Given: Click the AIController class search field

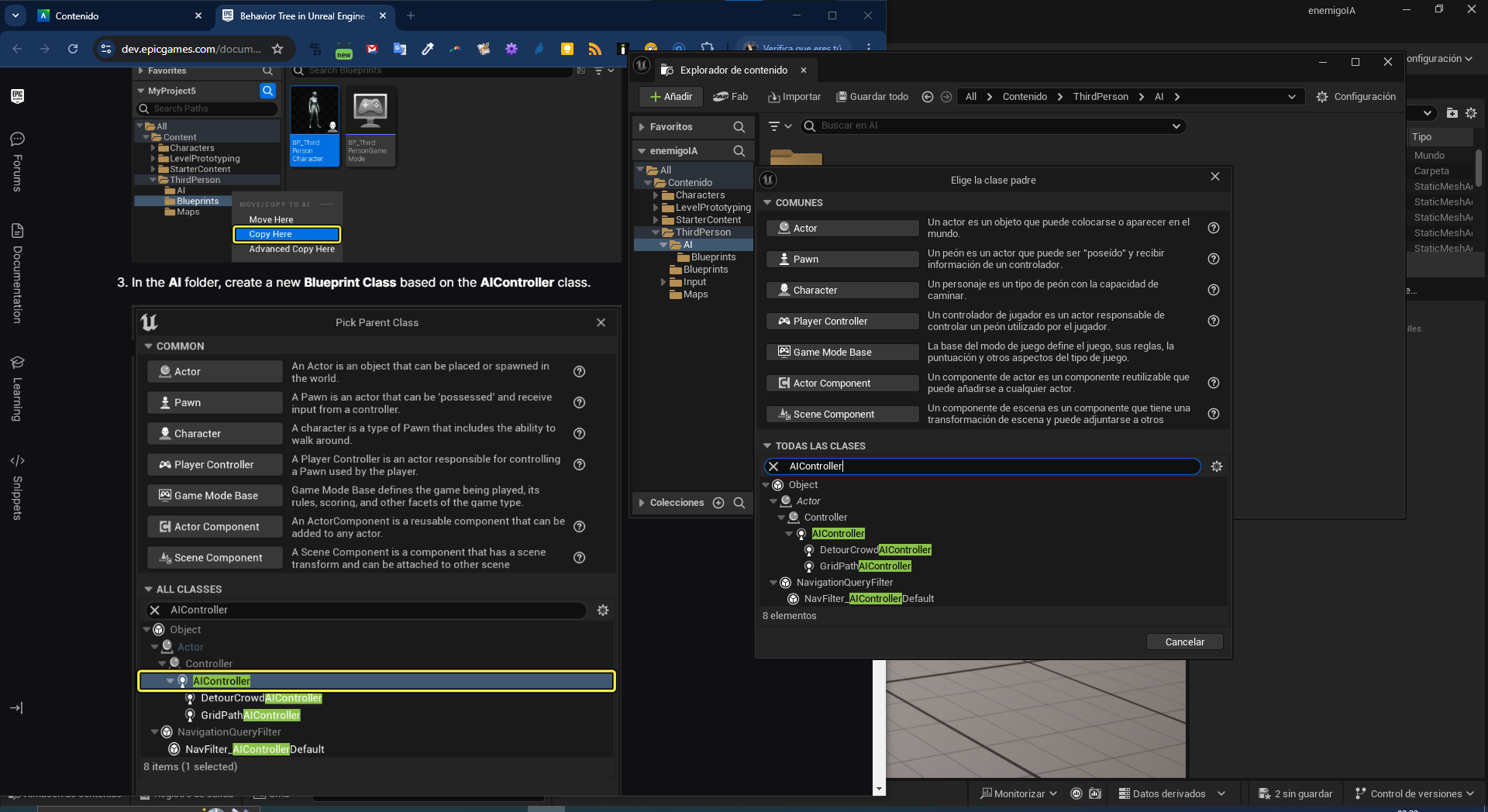Looking at the screenshot, I should [x=982, y=466].
